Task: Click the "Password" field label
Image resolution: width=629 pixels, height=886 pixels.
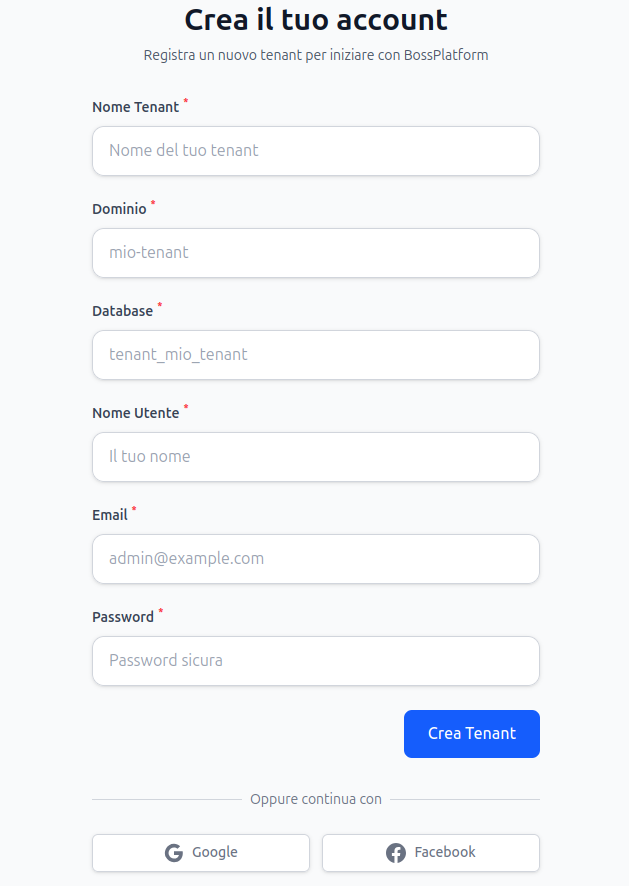Action: pyautogui.click(x=123, y=617)
